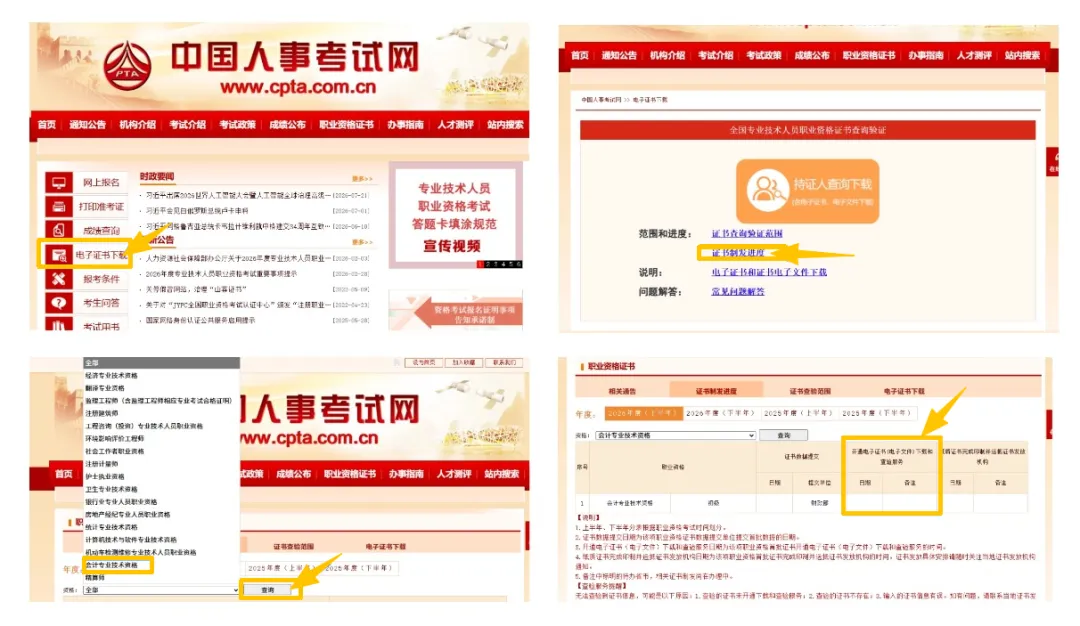Click the 打印准考证 printer icon

pyautogui.click(x=59, y=207)
